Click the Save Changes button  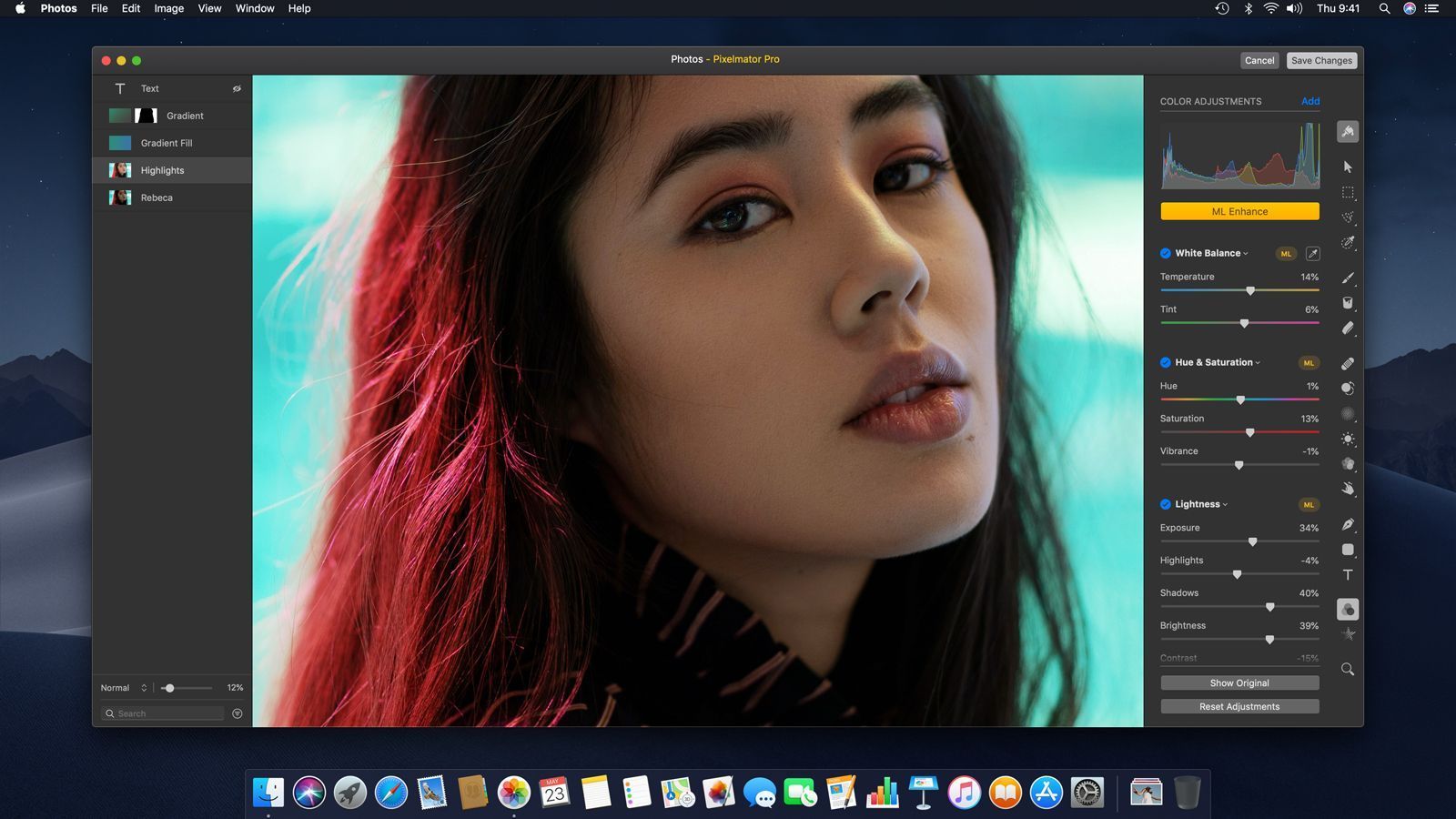coord(1321,61)
